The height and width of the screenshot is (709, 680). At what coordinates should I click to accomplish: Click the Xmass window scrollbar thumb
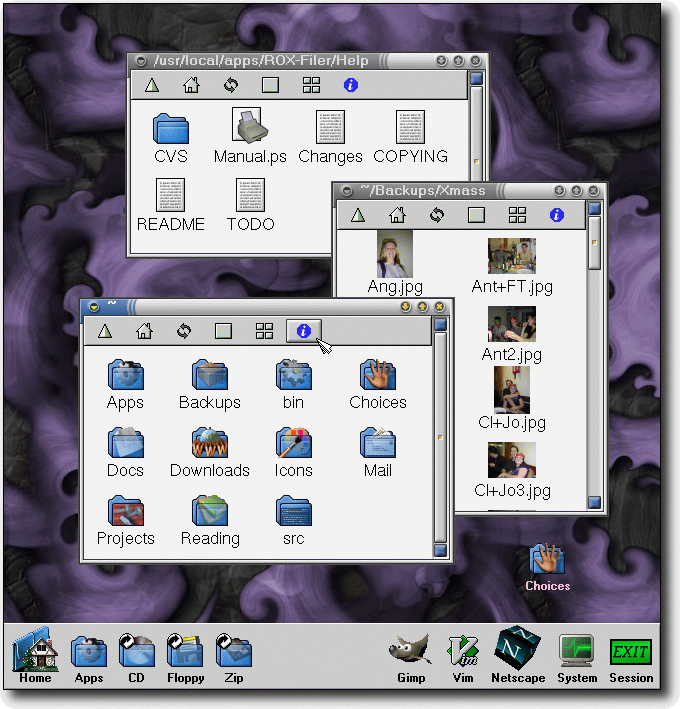594,243
